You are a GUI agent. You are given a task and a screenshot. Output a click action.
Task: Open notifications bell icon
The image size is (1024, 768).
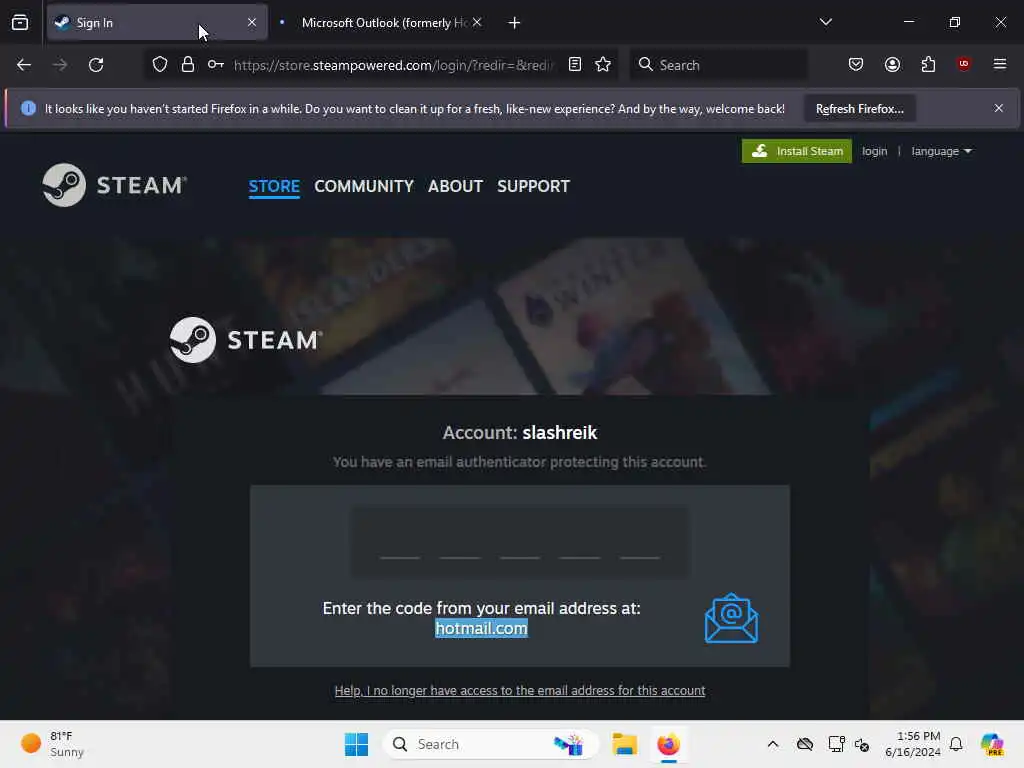coord(956,744)
